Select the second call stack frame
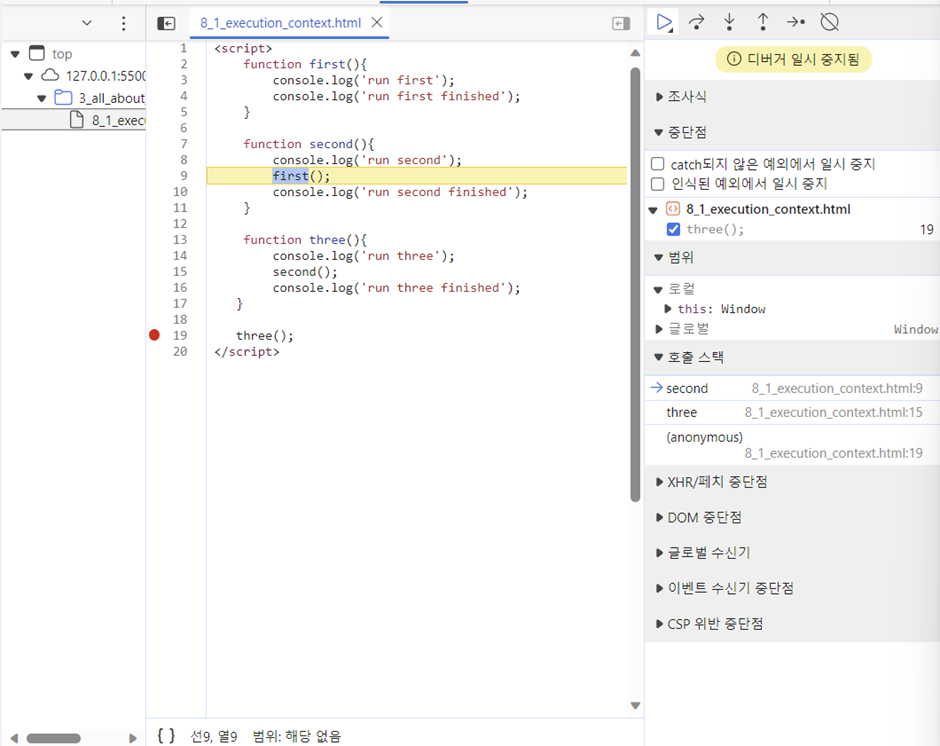The image size is (940, 746). point(793,388)
